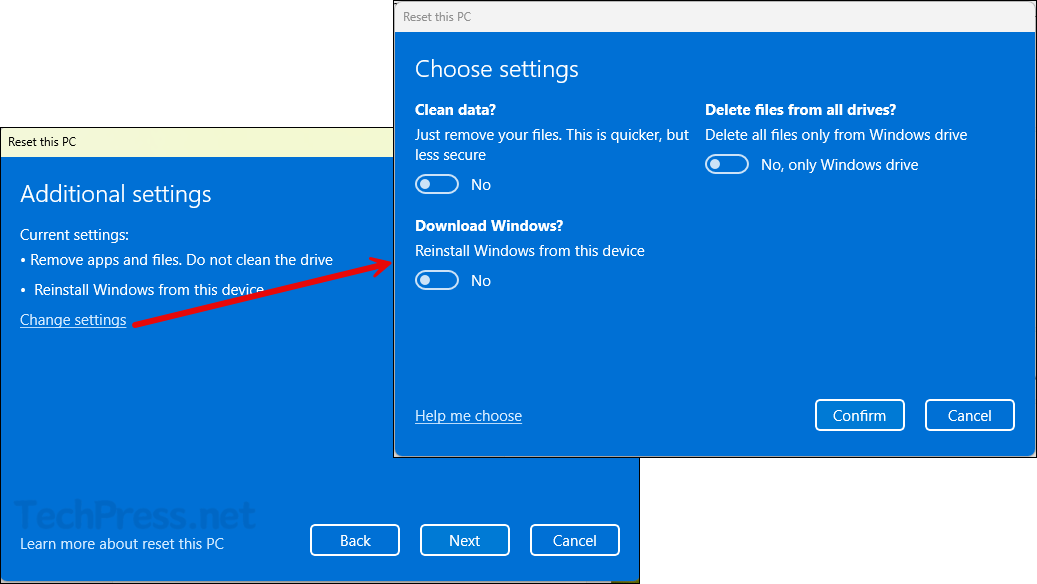This screenshot has width=1037, height=584.
Task: Click the Choose settings window title bar
Action: 700,17
